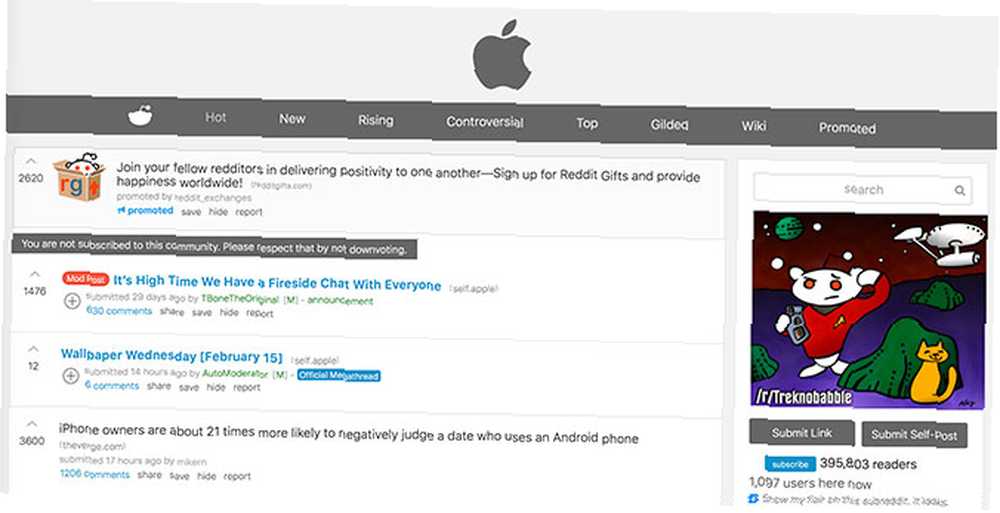
Task: Report the Wallpaper Wednesday post
Action: (246, 387)
